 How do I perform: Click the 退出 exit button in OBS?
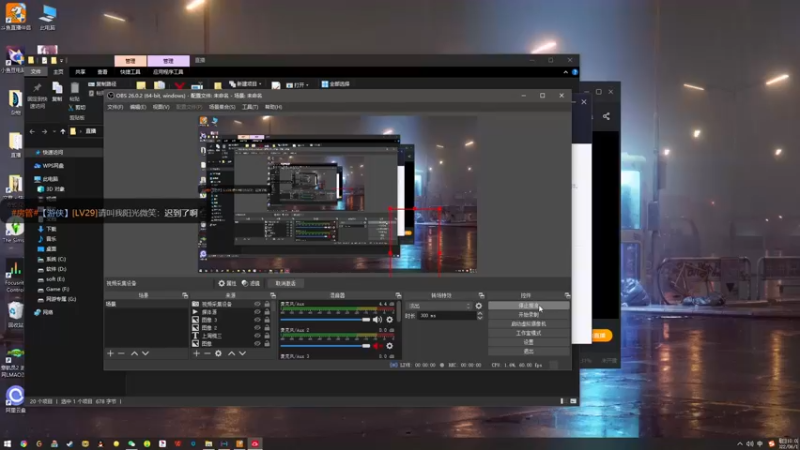(529, 352)
